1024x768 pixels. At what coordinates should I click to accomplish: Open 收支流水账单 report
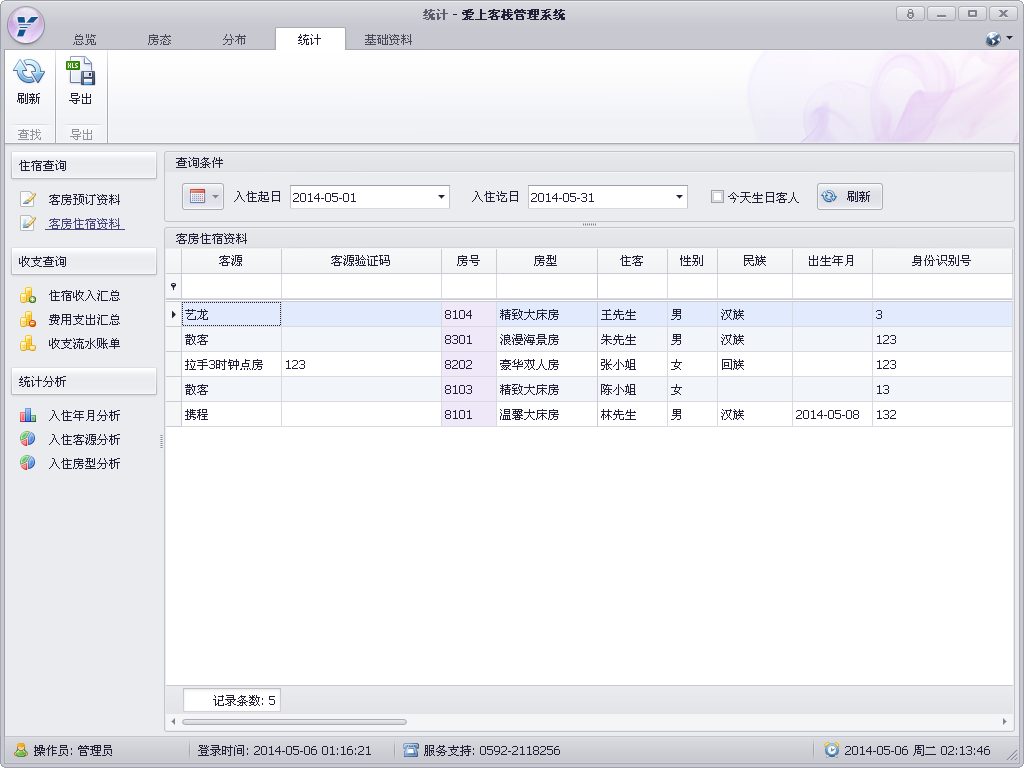(x=84, y=344)
